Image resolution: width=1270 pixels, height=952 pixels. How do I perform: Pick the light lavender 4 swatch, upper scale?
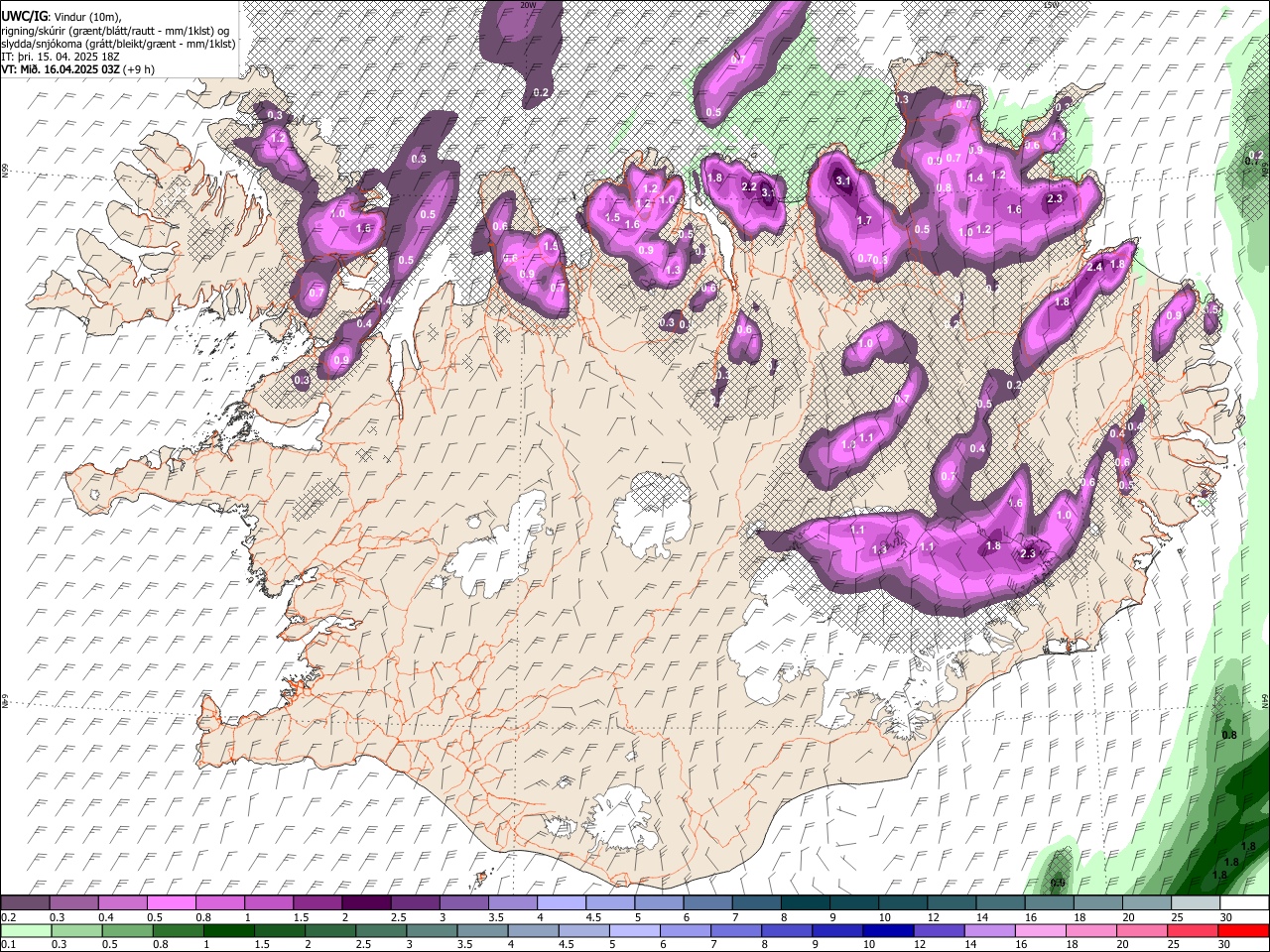click(562, 902)
